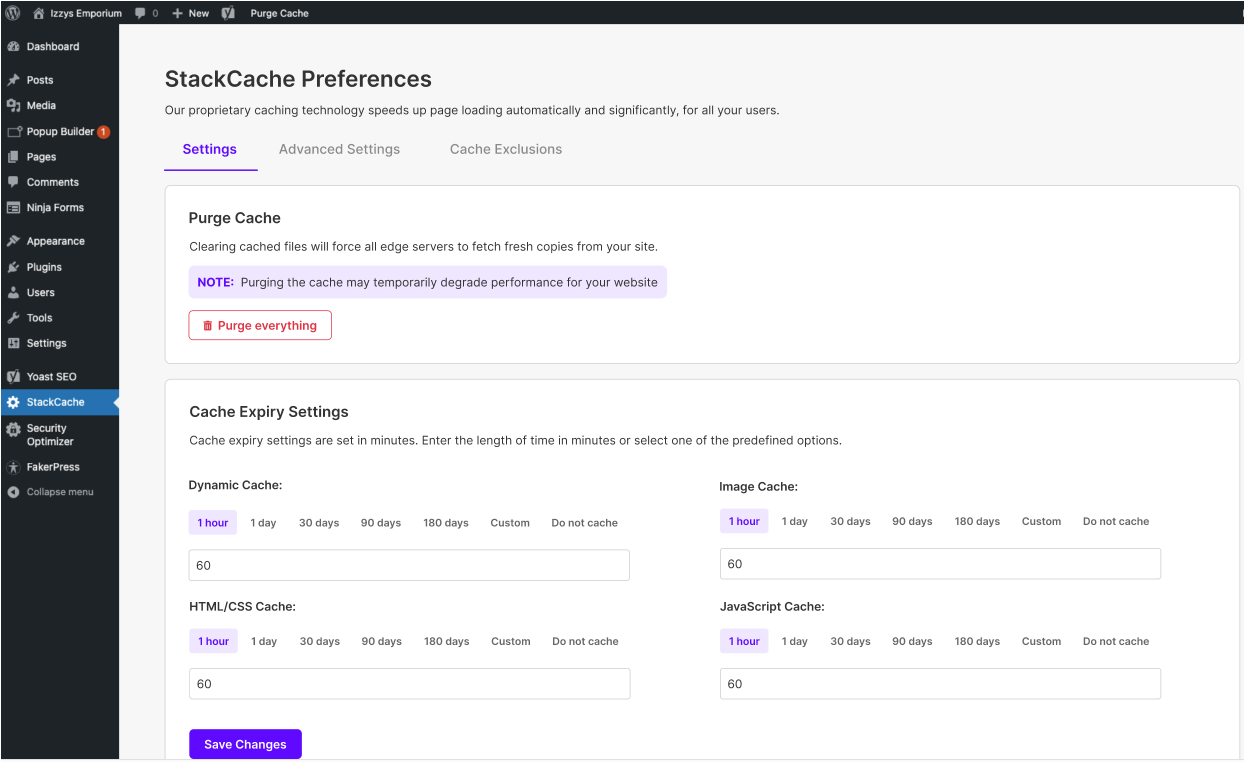Click the Posts pushpin icon
Screen dimensions: 1245x763
(13, 80)
